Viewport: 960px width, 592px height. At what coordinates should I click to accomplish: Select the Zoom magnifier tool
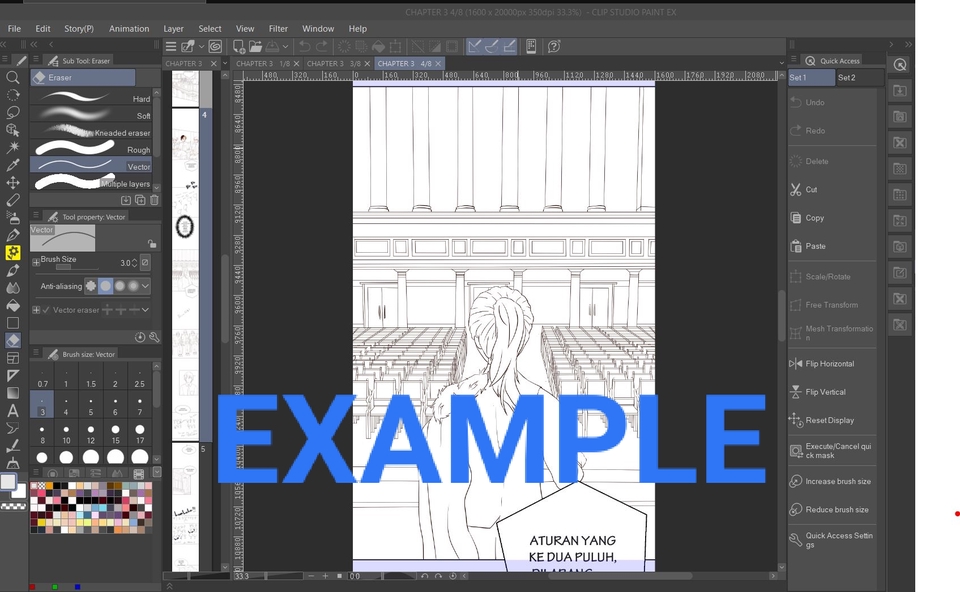click(13, 76)
